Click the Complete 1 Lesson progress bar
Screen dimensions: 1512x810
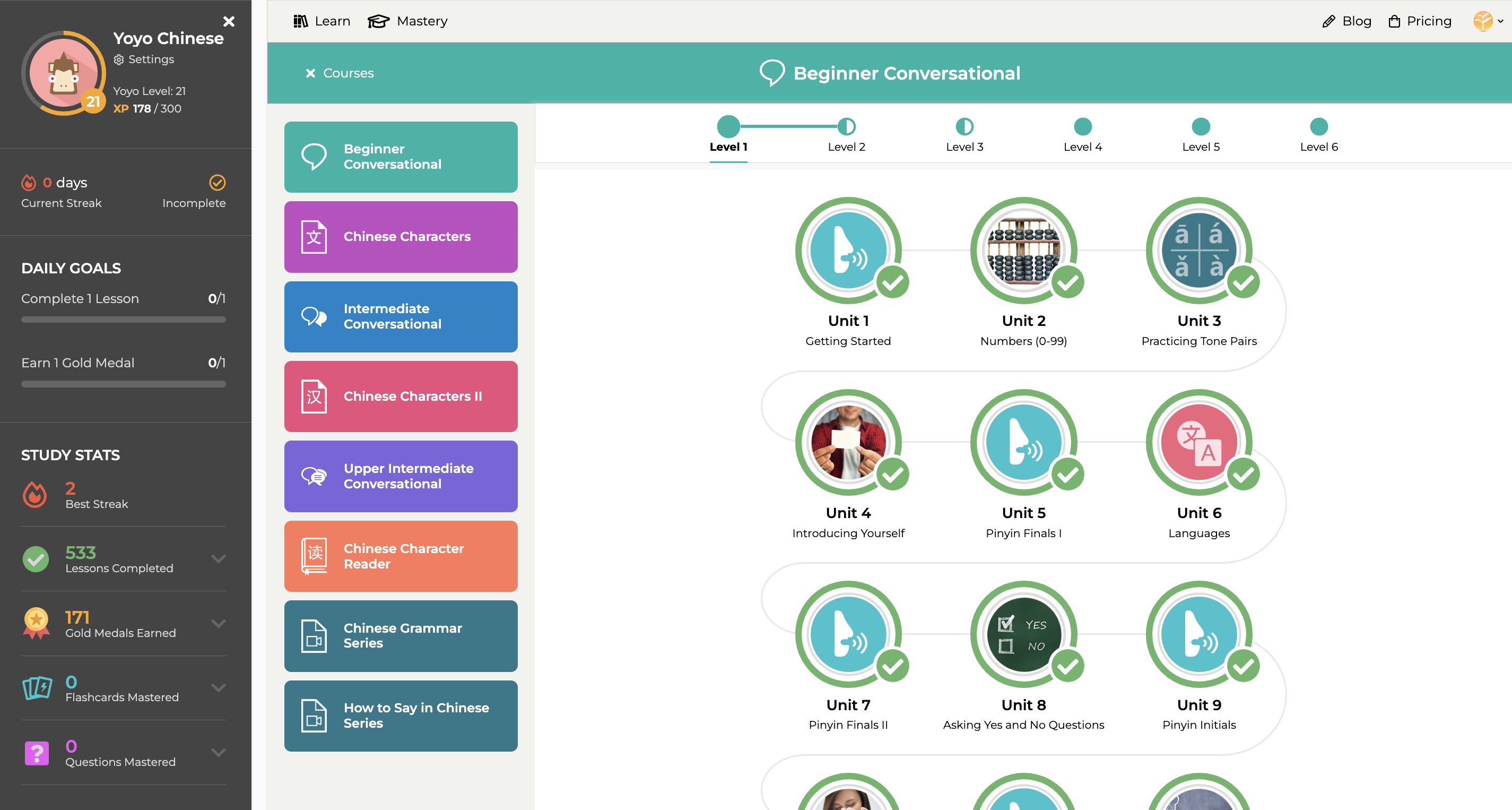pyautogui.click(x=123, y=320)
